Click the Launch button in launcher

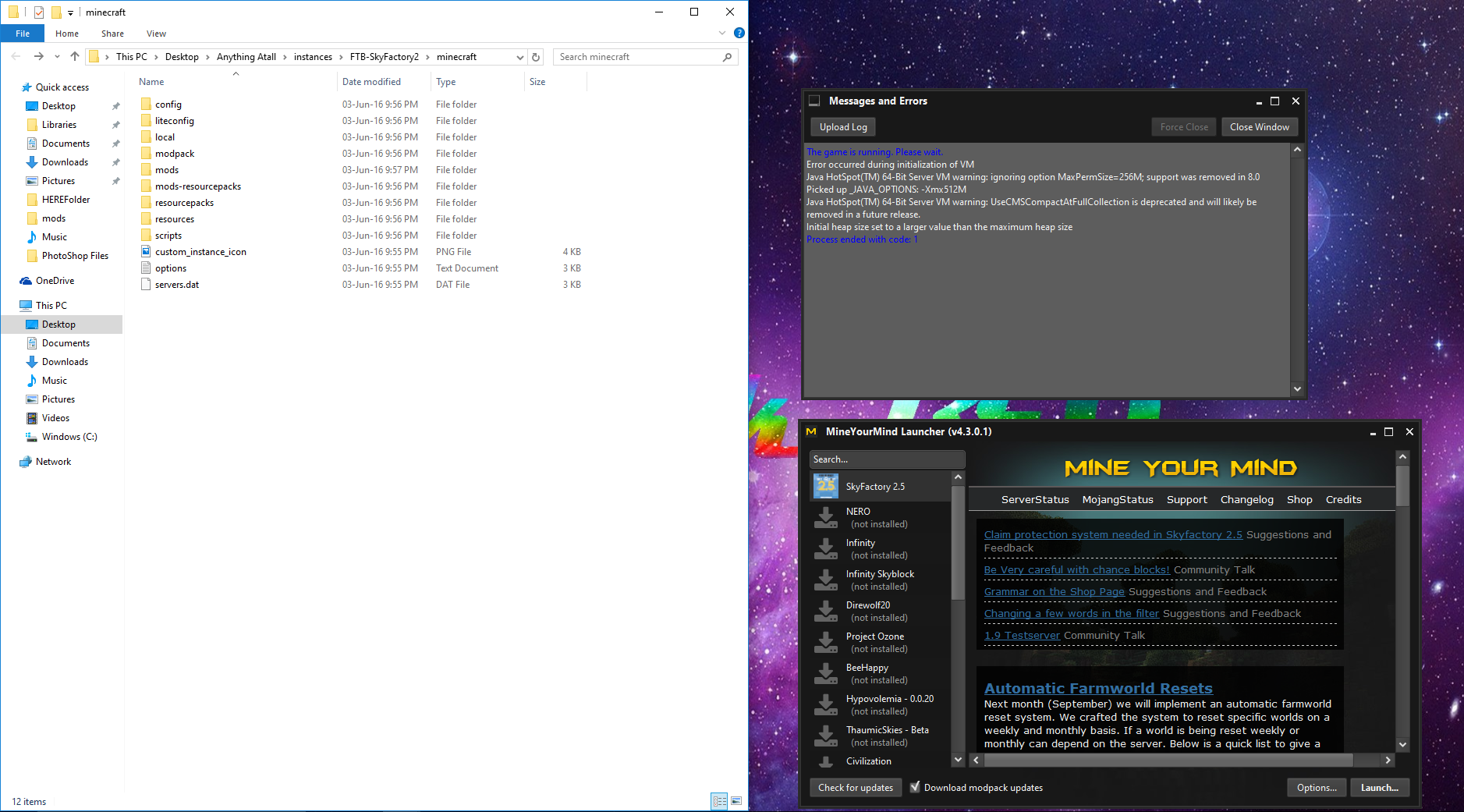1379,788
